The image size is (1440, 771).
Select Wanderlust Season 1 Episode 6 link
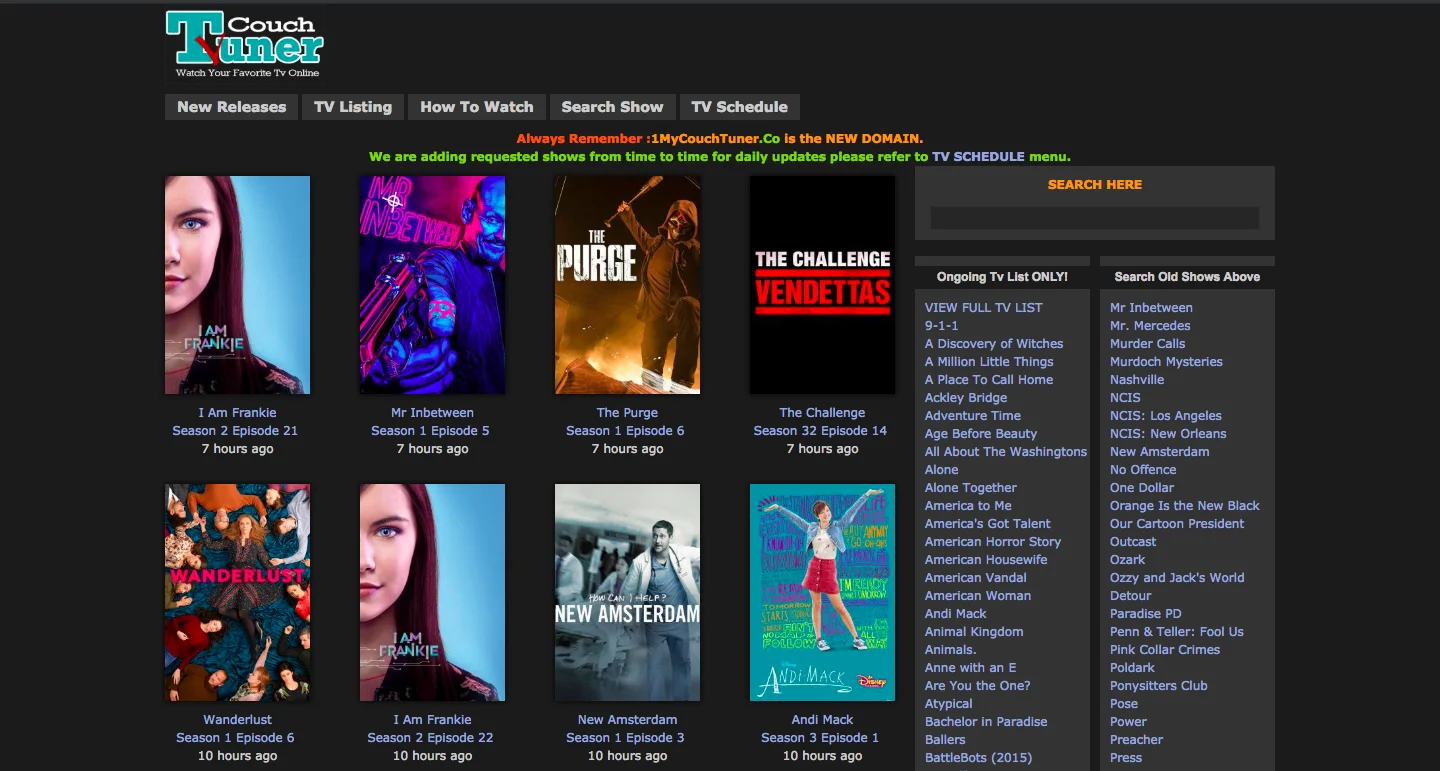click(237, 729)
